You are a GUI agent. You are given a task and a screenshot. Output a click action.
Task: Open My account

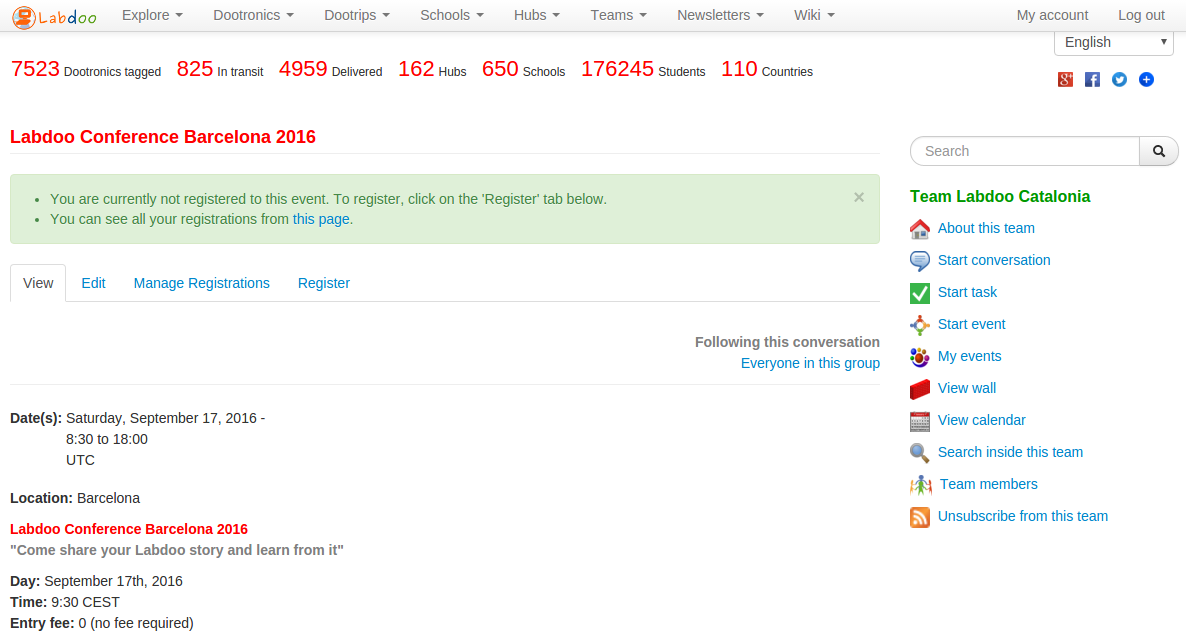click(1052, 15)
